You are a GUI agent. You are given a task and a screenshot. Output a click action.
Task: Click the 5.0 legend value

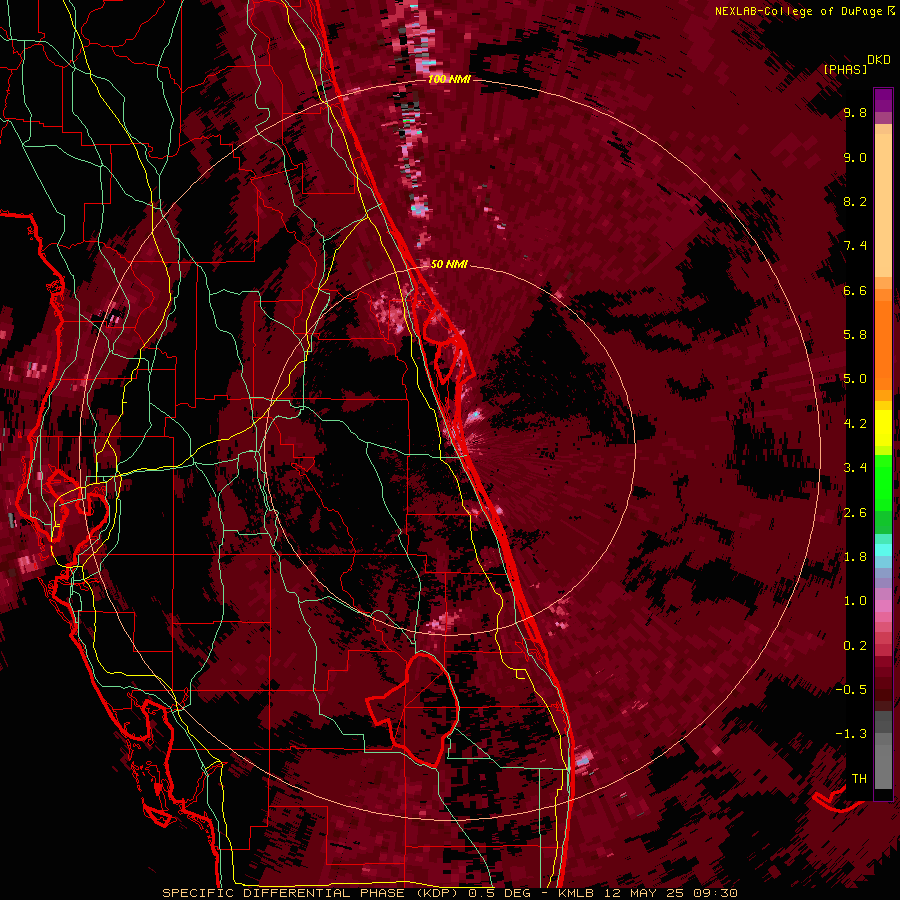point(855,379)
